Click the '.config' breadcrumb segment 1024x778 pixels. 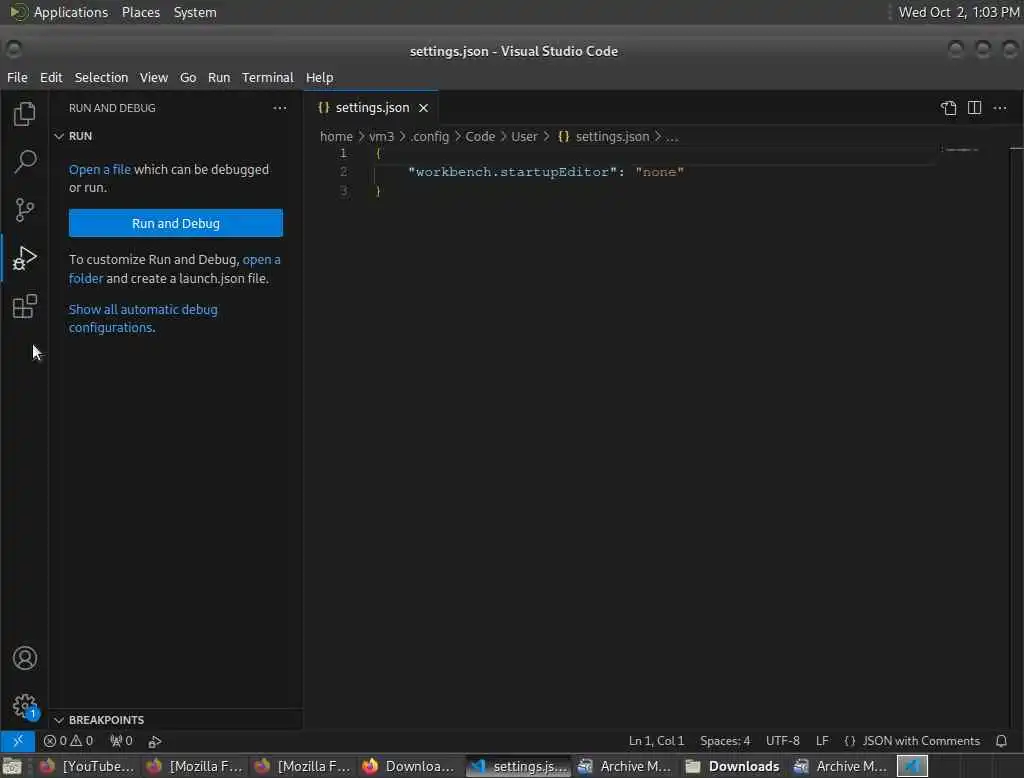(430, 137)
